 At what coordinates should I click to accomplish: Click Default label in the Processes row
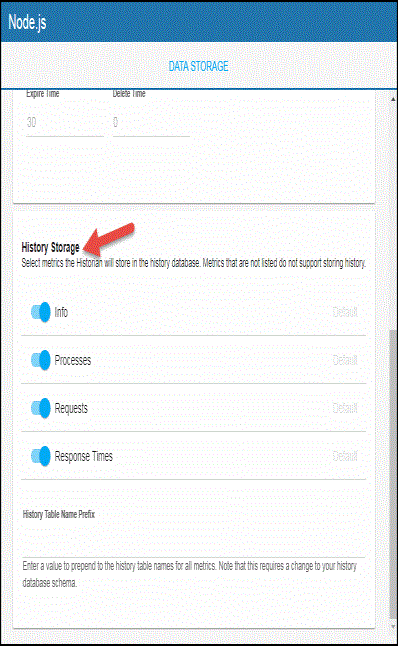point(345,360)
